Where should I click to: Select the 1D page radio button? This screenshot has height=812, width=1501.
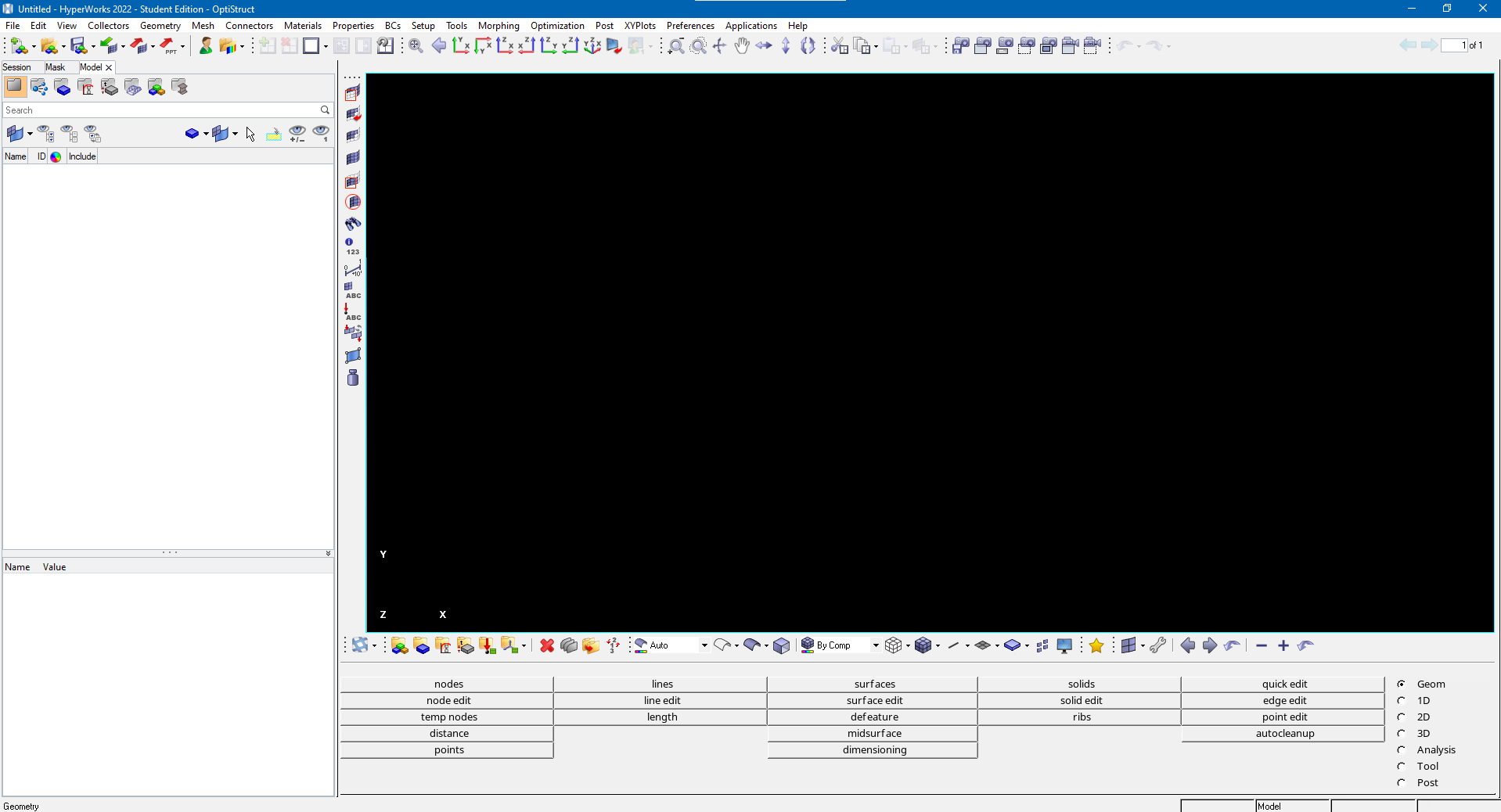pyautogui.click(x=1402, y=700)
